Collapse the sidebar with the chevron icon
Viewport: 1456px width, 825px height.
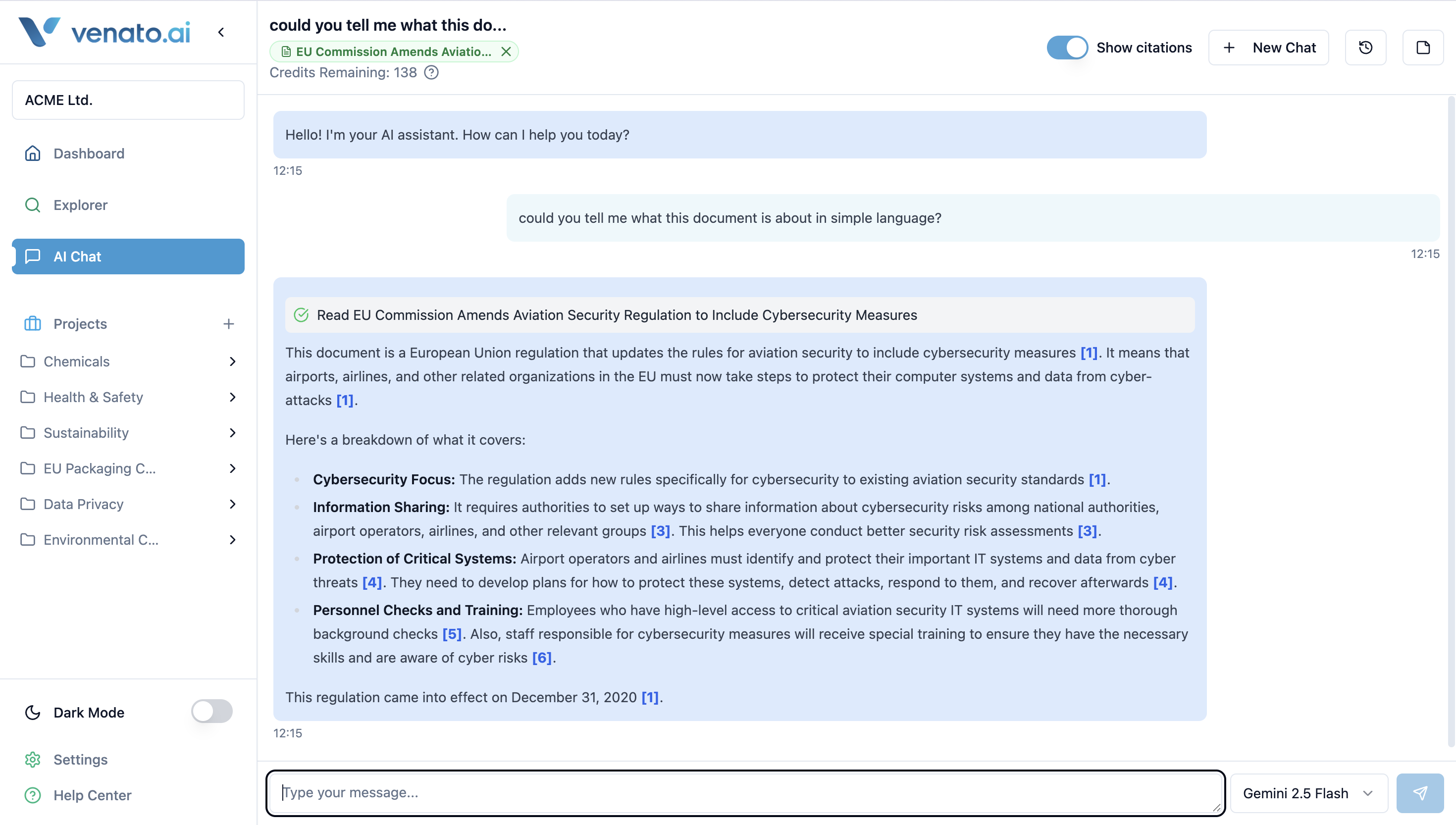pyautogui.click(x=221, y=32)
